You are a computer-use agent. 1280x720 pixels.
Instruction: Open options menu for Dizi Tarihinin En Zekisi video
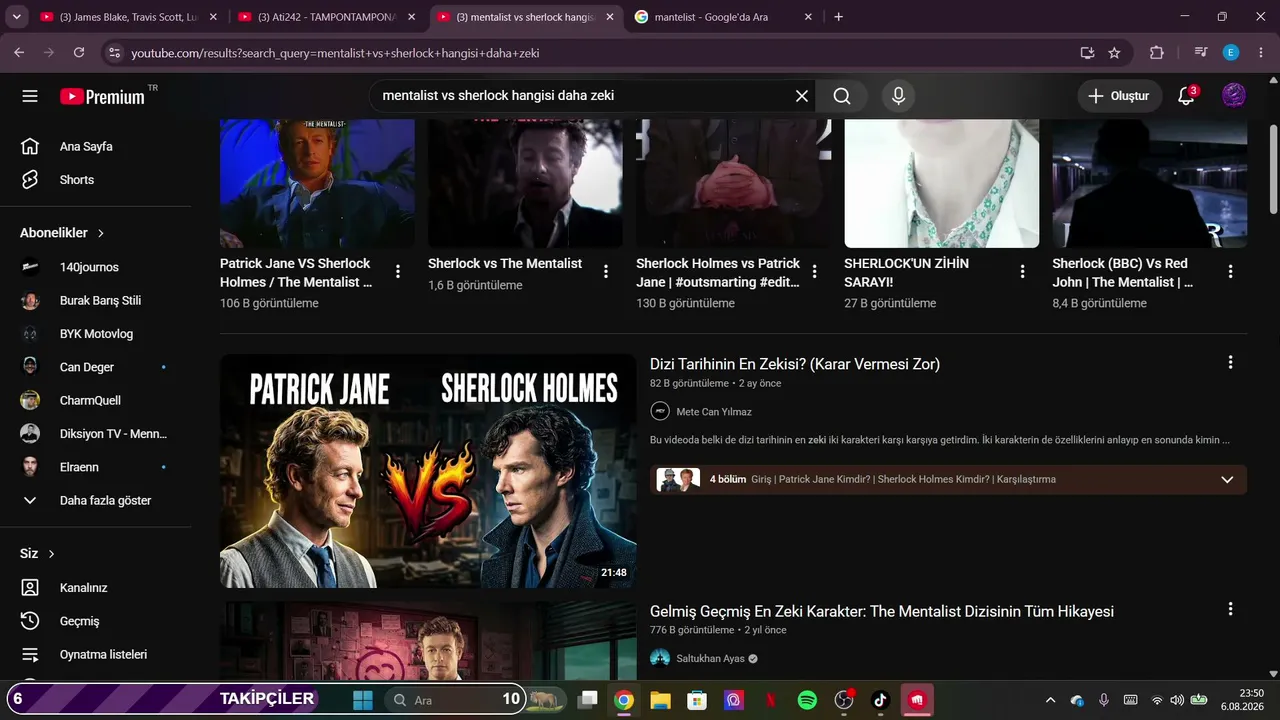pyautogui.click(x=1230, y=362)
